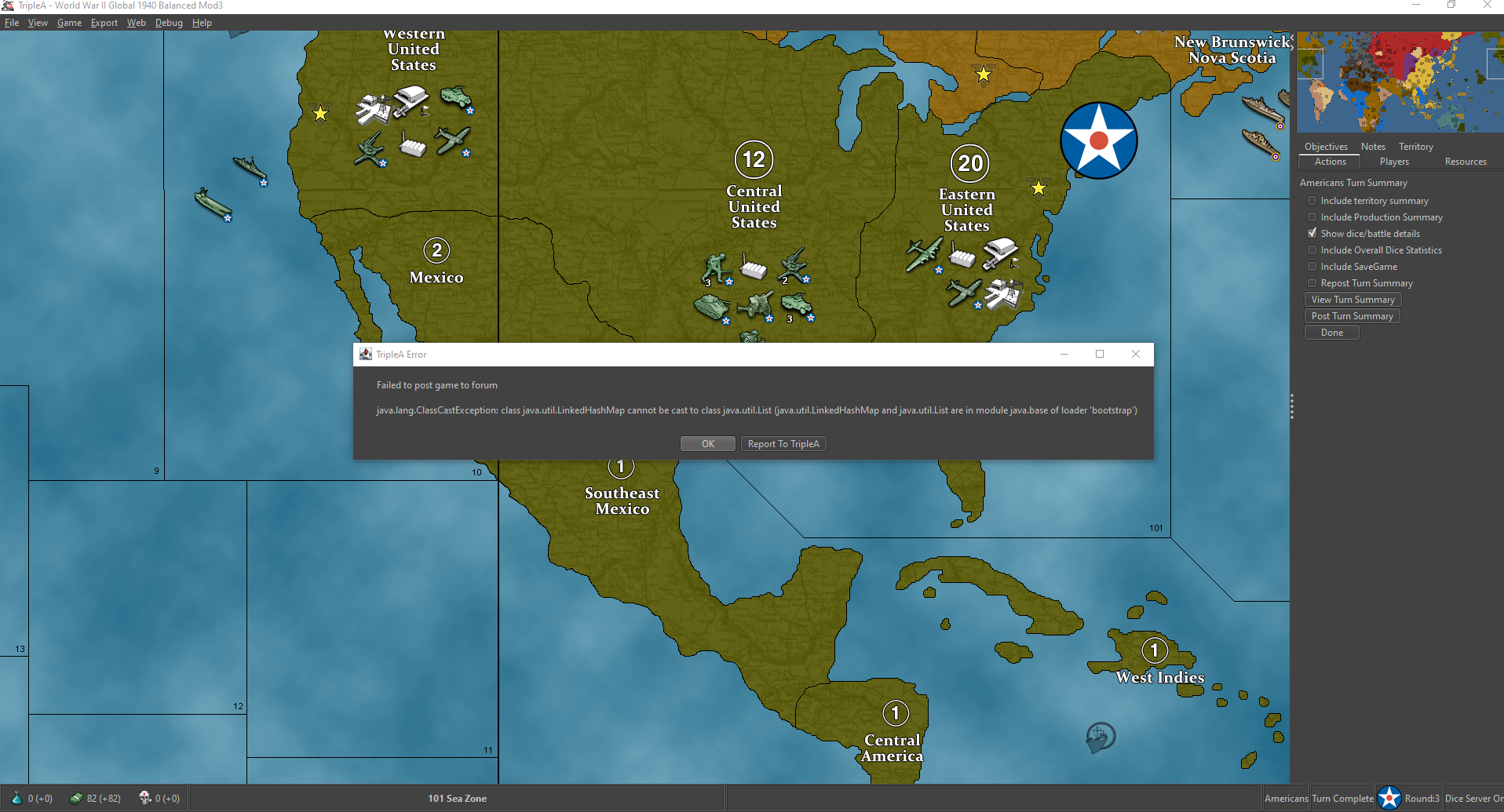Select the anti-aircraft gun in Western United States

point(370,149)
